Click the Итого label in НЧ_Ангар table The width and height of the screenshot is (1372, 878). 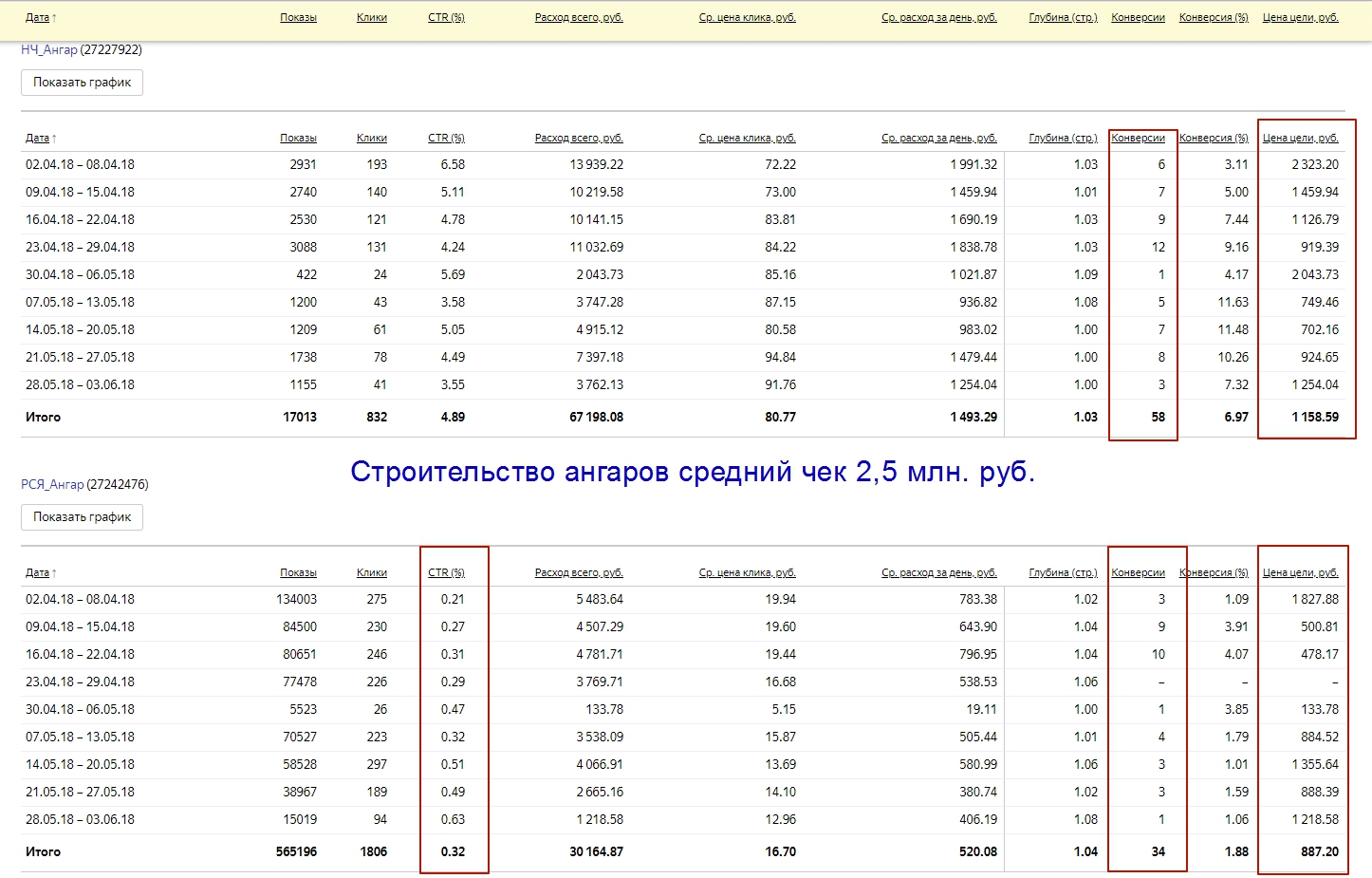click(43, 417)
